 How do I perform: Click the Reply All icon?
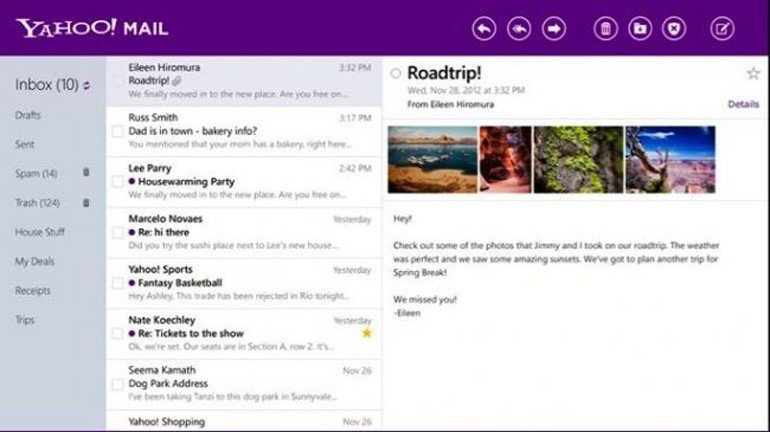(519, 29)
